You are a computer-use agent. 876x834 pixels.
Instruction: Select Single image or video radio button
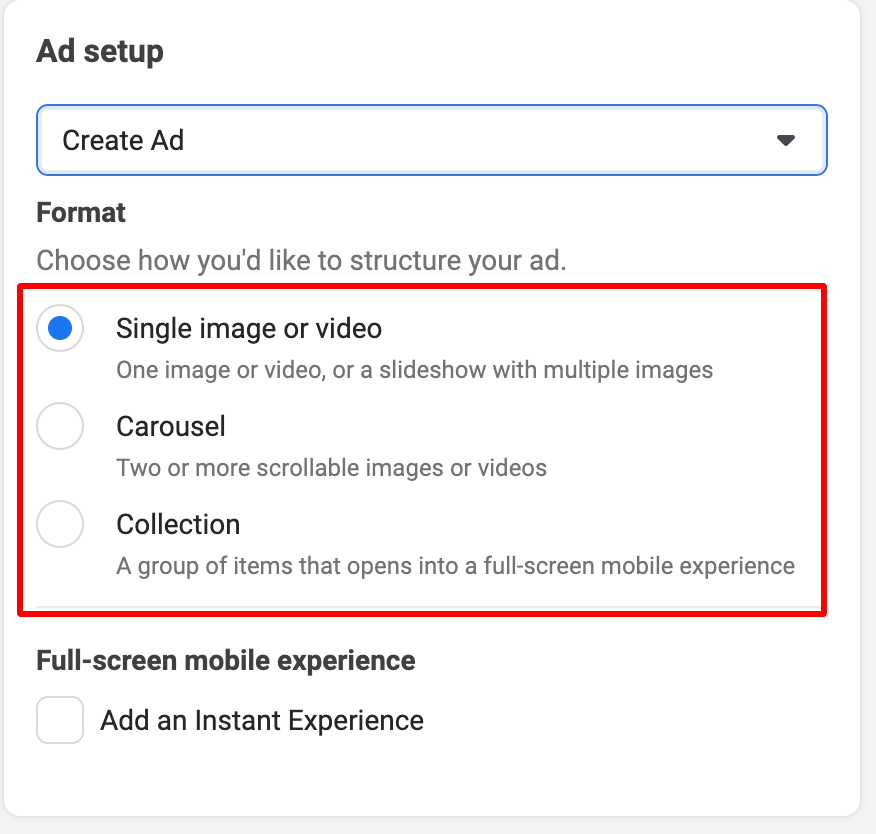(x=60, y=328)
